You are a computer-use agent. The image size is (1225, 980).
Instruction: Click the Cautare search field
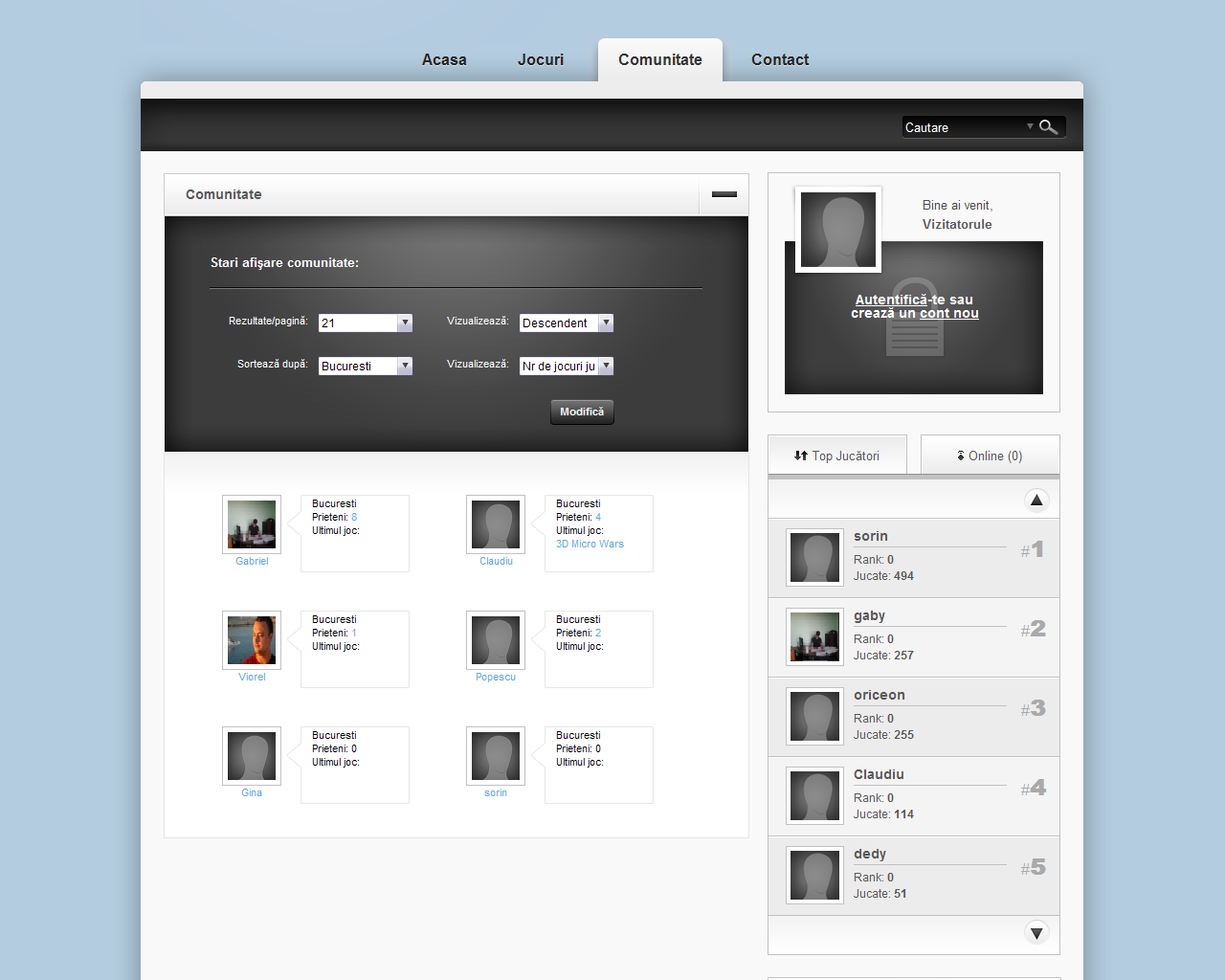point(963,127)
